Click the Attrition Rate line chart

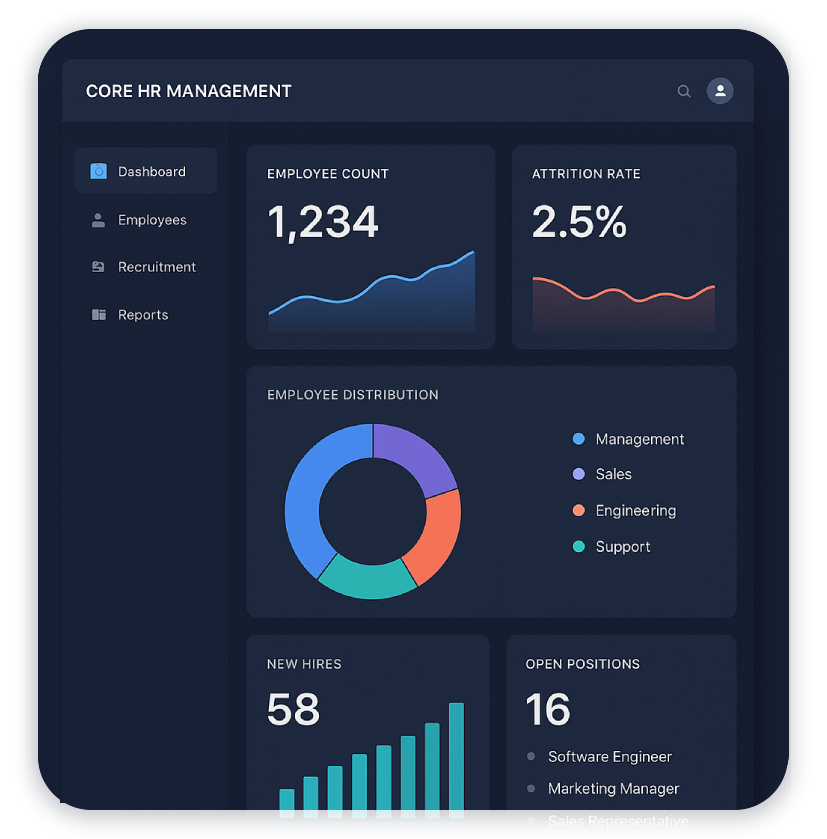click(x=624, y=294)
